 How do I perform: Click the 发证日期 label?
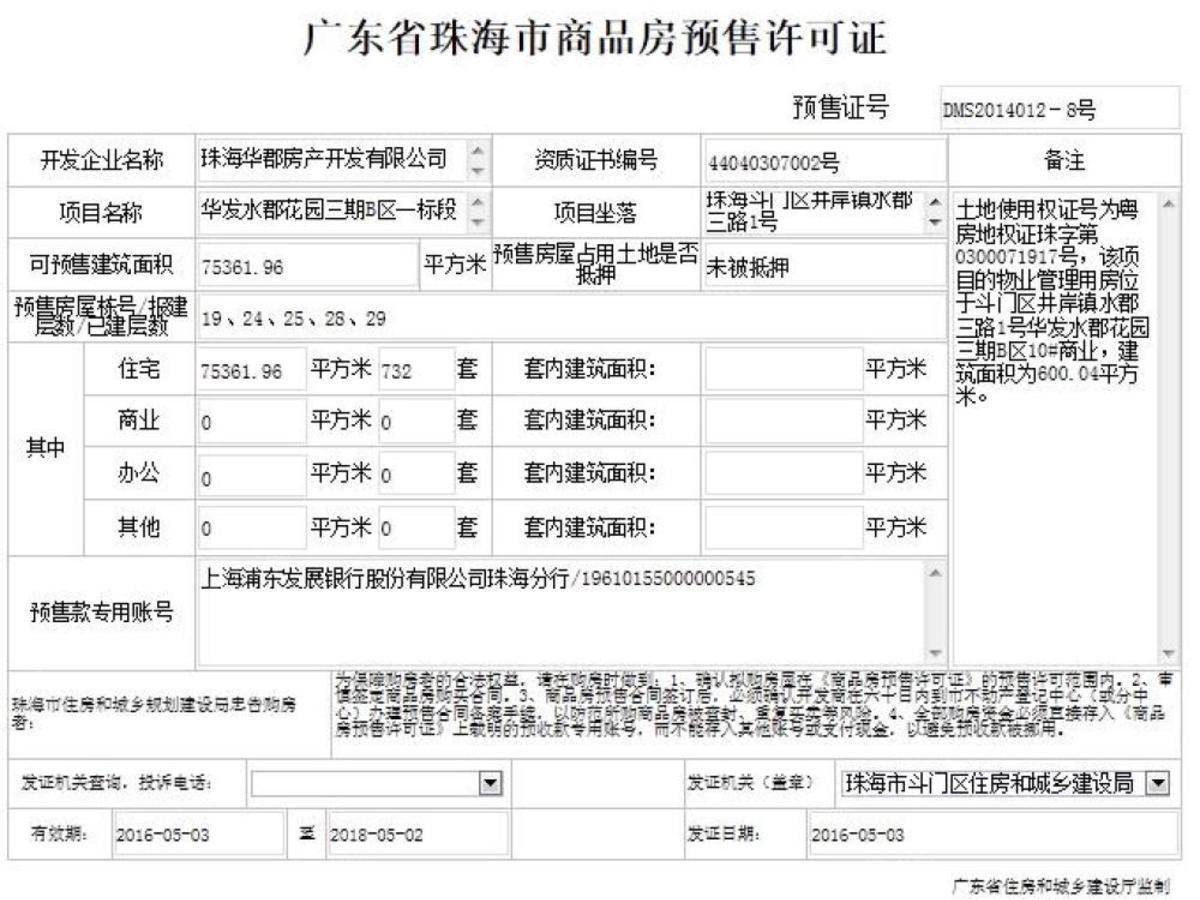click(x=724, y=835)
